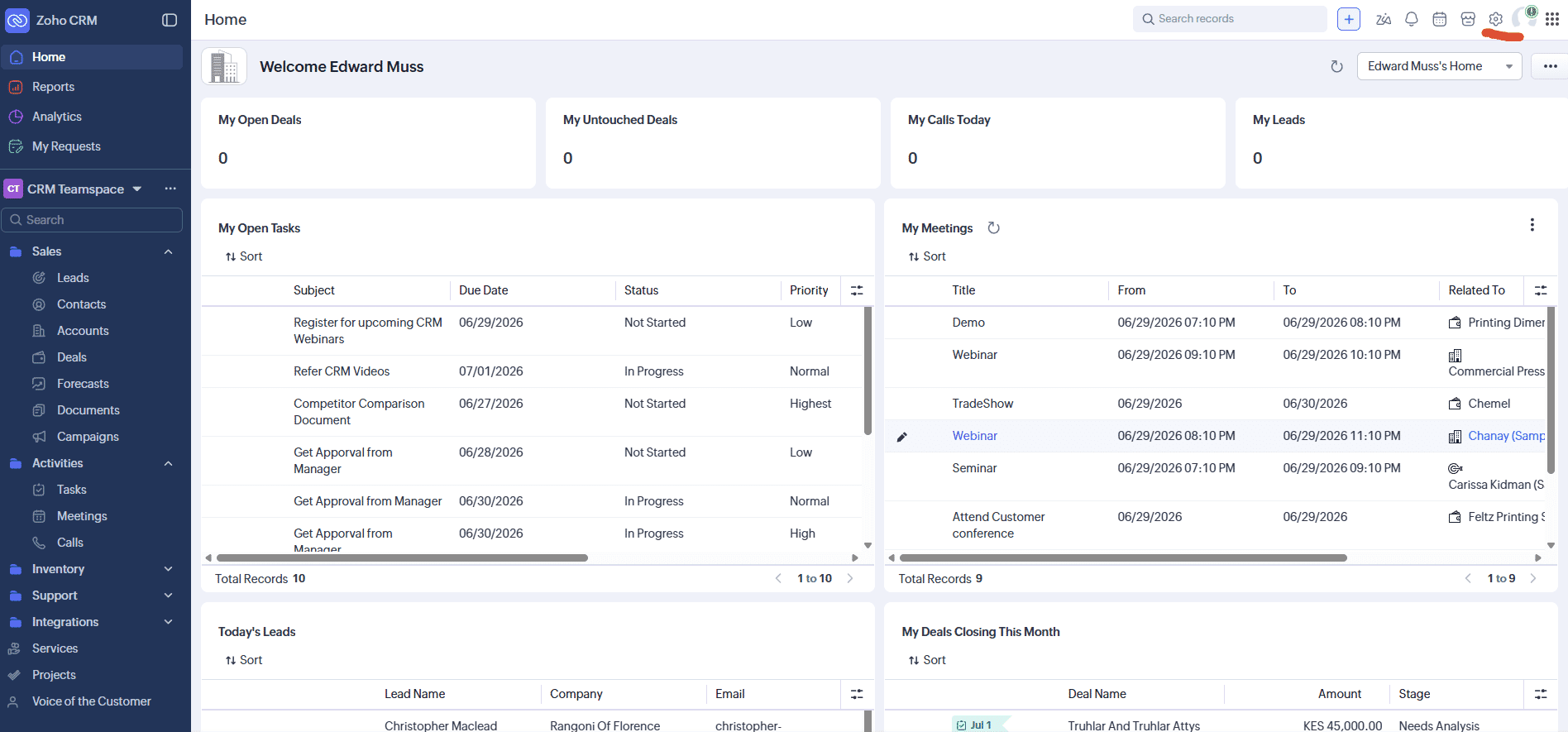Open column settings for Today's Leads
The image size is (1568, 732).
[857, 694]
